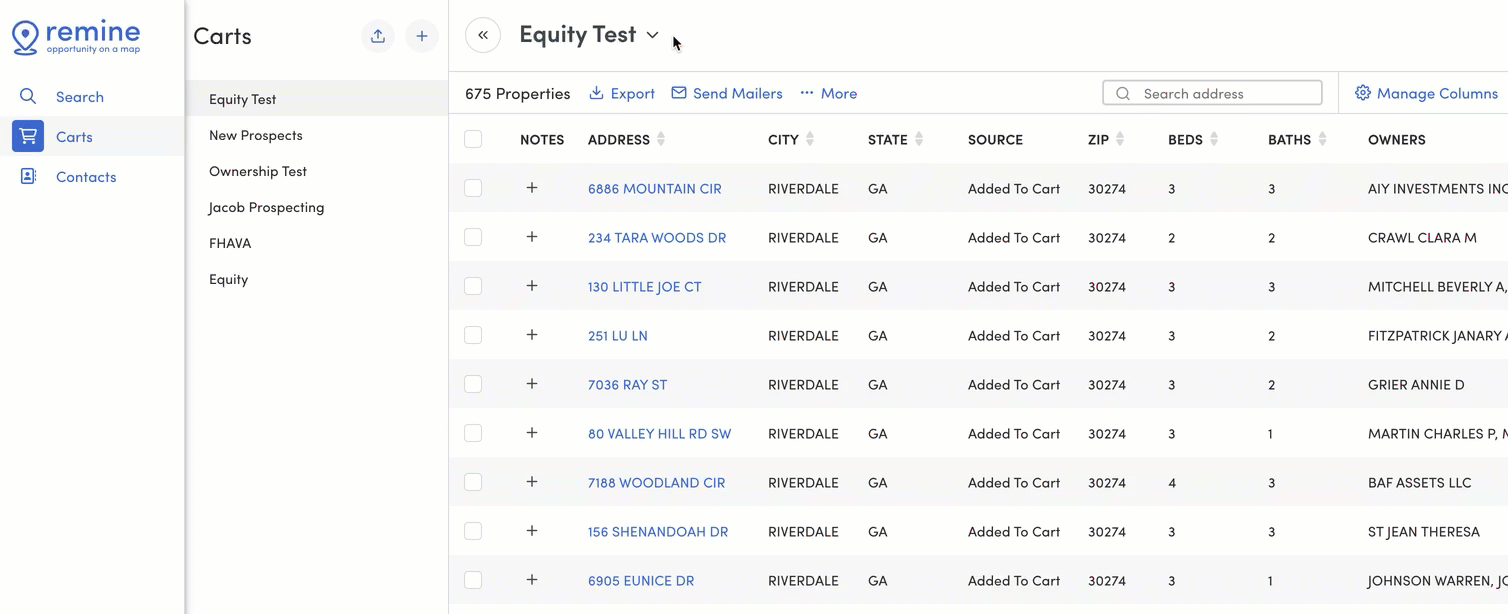Open the 6886 MOUNTAIN CIR link
This screenshot has height=614, width=1508.
655,188
